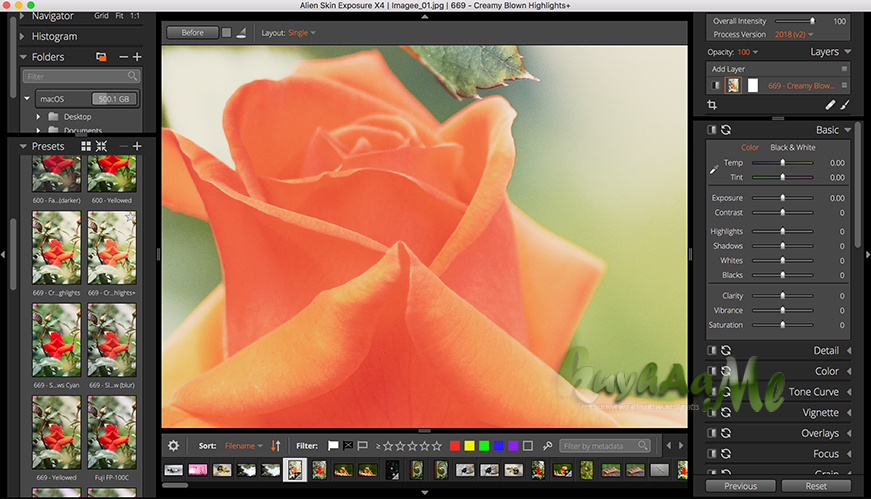Viewport: 871px width, 499px height.
Task: Open the Add Layer options menu icon
Action: pyautogui.click(x=844, y=69)
